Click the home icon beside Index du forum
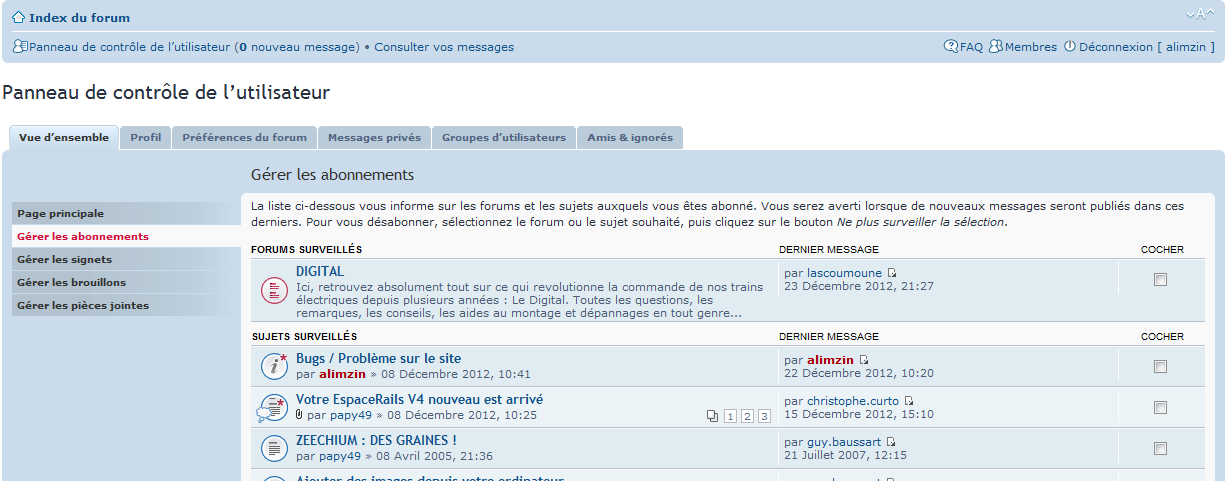This screenshot has height=481, width=1225. tap(18, 17)
